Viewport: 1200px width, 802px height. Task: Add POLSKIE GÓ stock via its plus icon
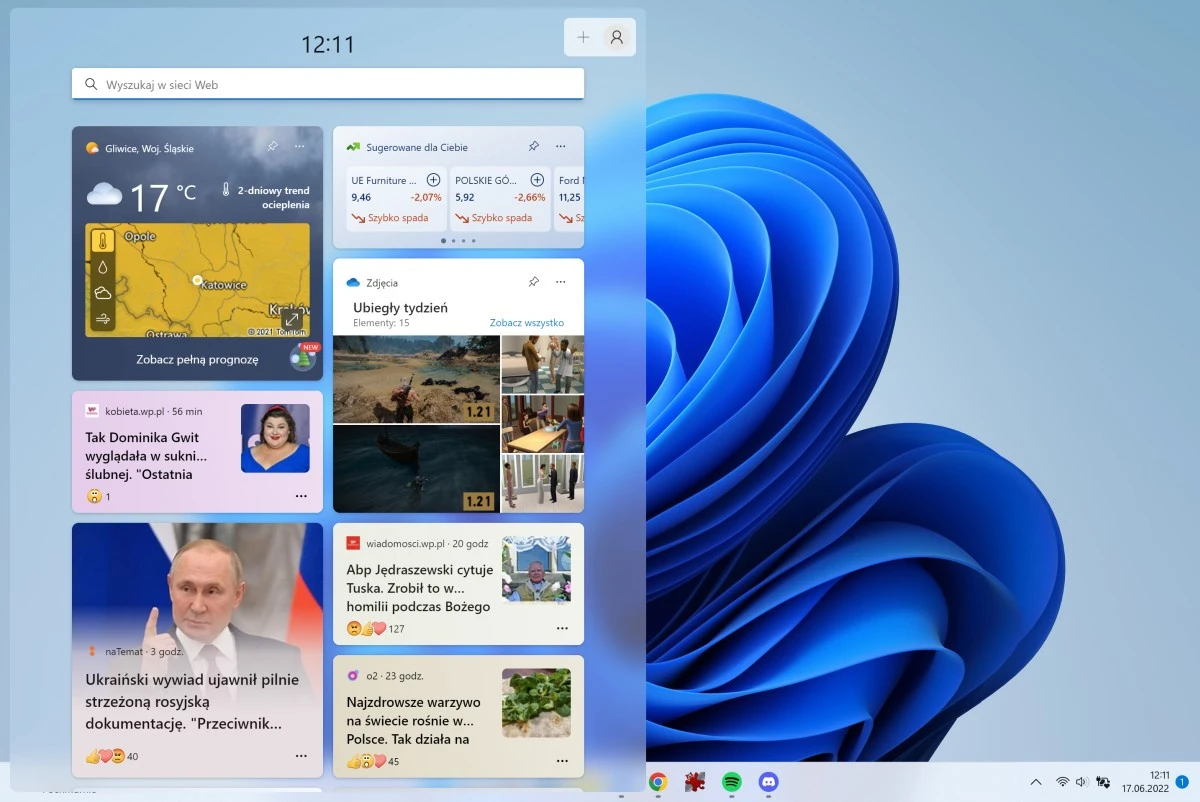point(537,179)
